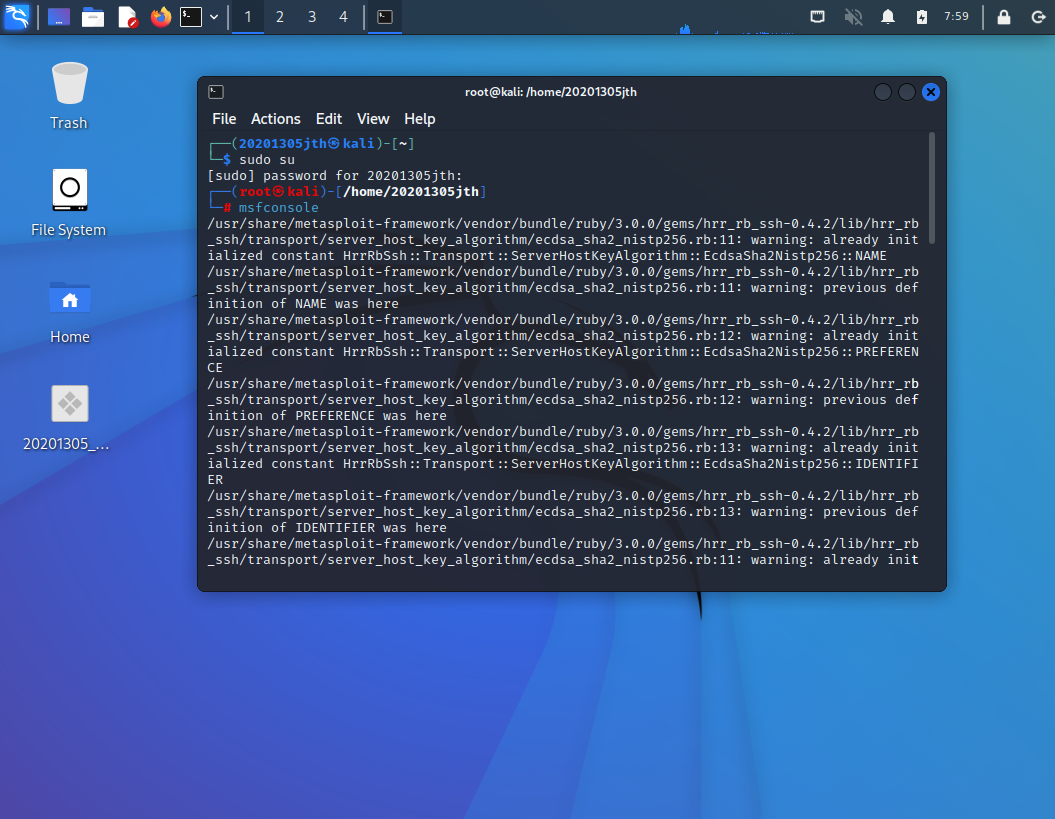Image resolution: width=1055 pixels, height=819 pixels.
Task: Switch to workspace 4
Action: pos(343,17)
